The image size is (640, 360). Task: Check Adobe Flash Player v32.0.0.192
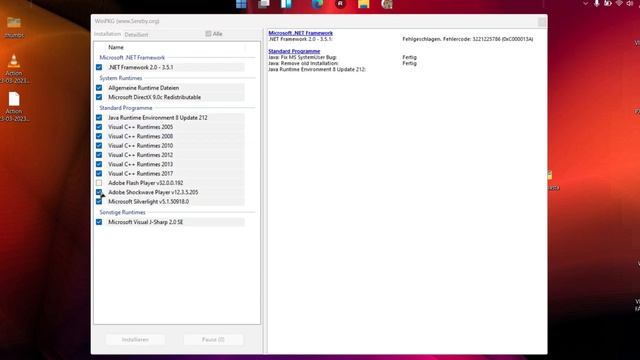99,183
